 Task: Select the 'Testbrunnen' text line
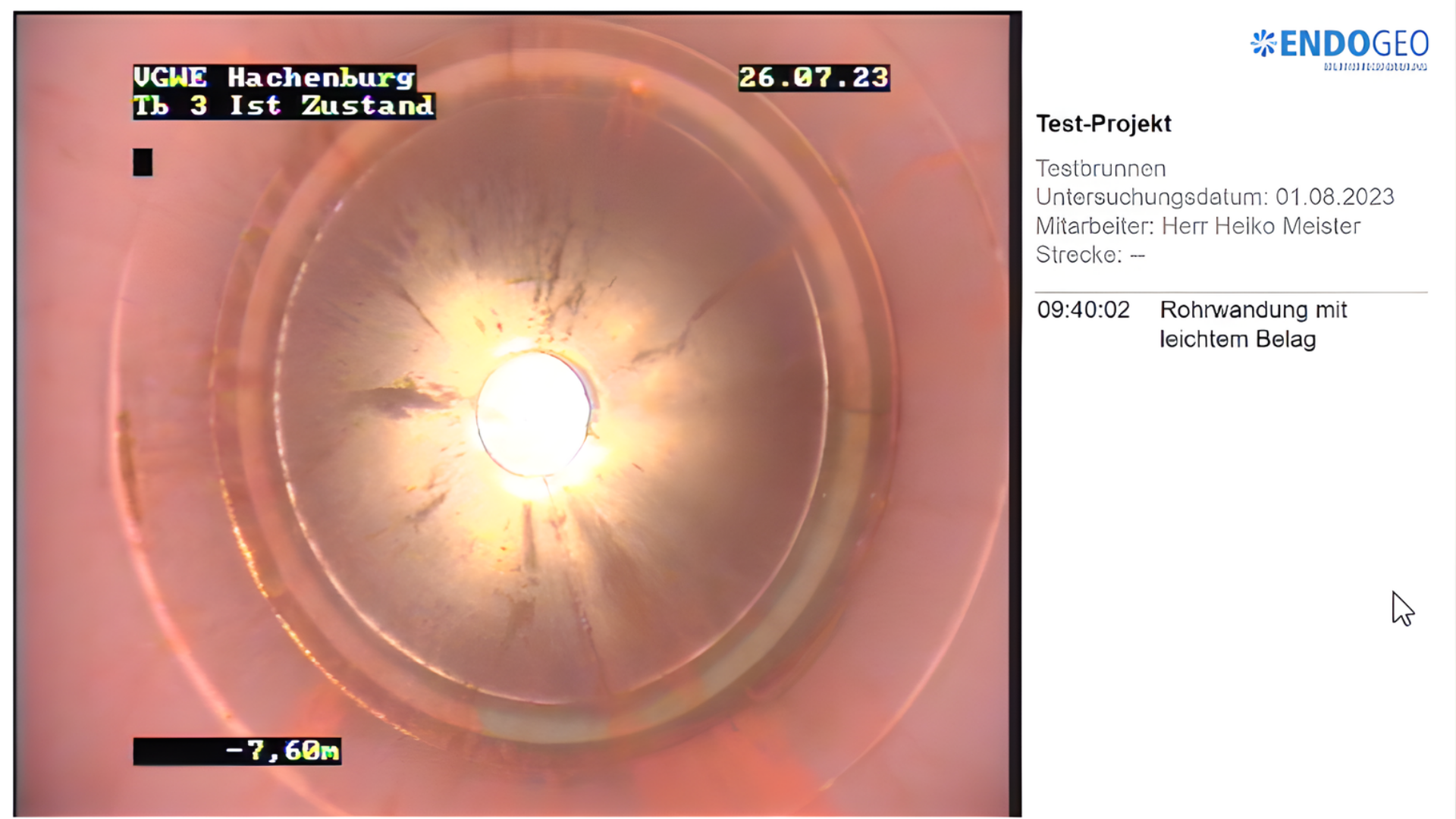pos(1100,168)
